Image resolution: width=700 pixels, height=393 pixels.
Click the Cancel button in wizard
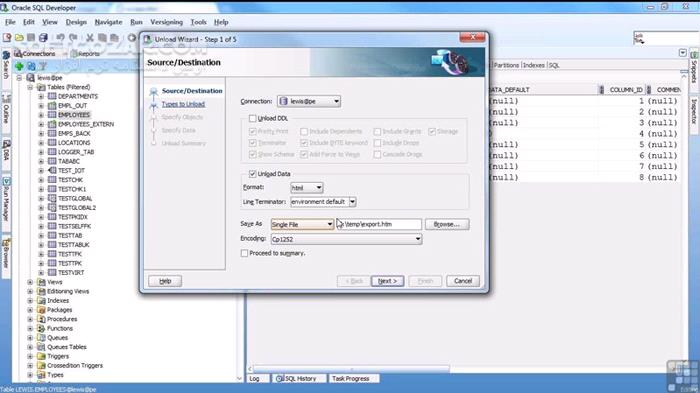pos(462,281)
